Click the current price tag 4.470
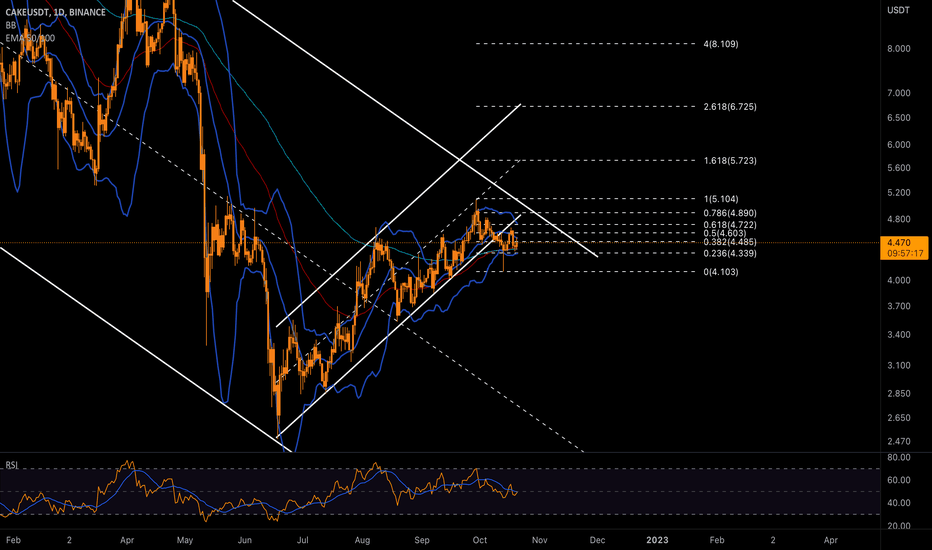 coord(903,247)
